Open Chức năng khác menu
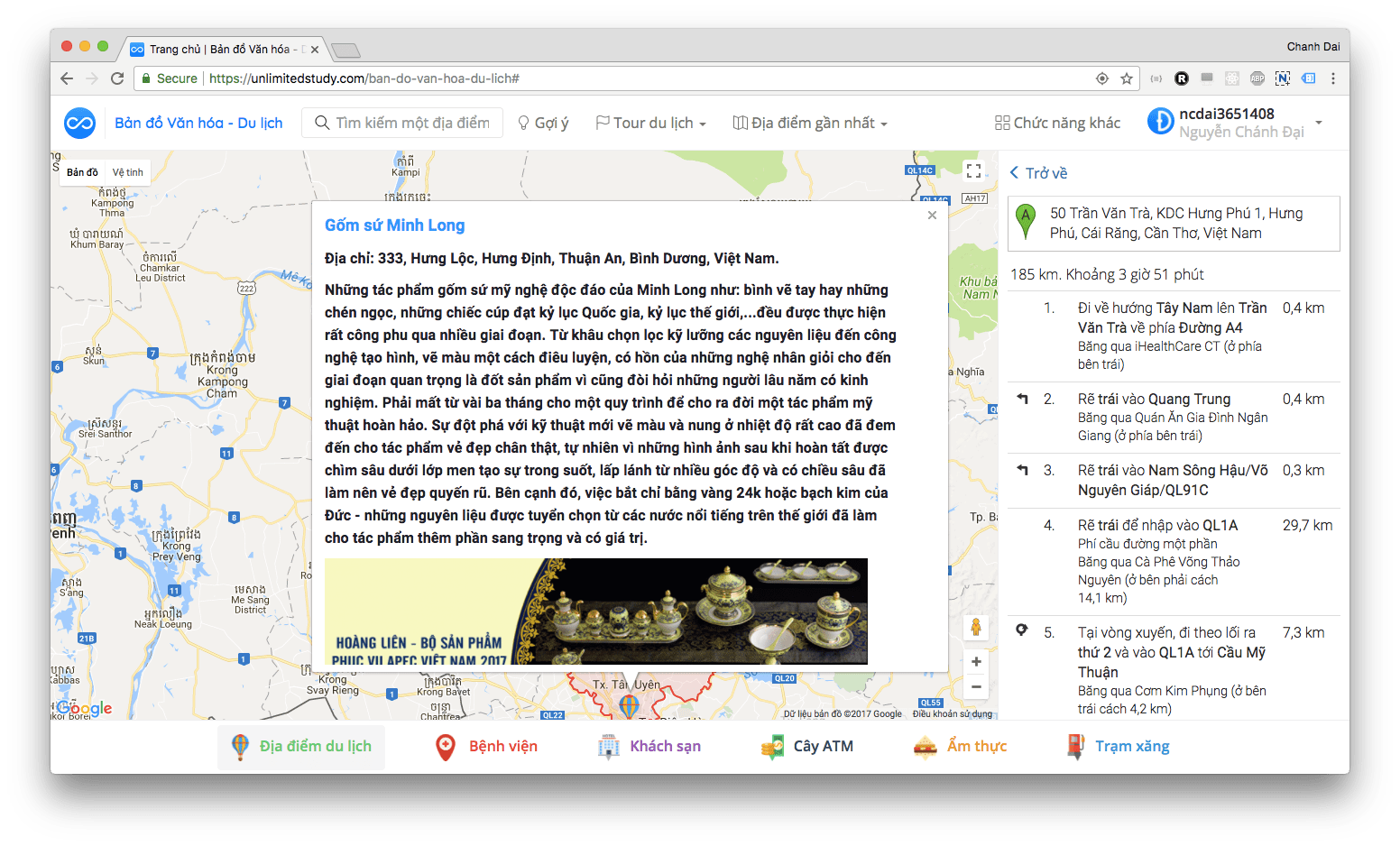The height and width of the screenshot is (846, 1400). [1057, 123]
